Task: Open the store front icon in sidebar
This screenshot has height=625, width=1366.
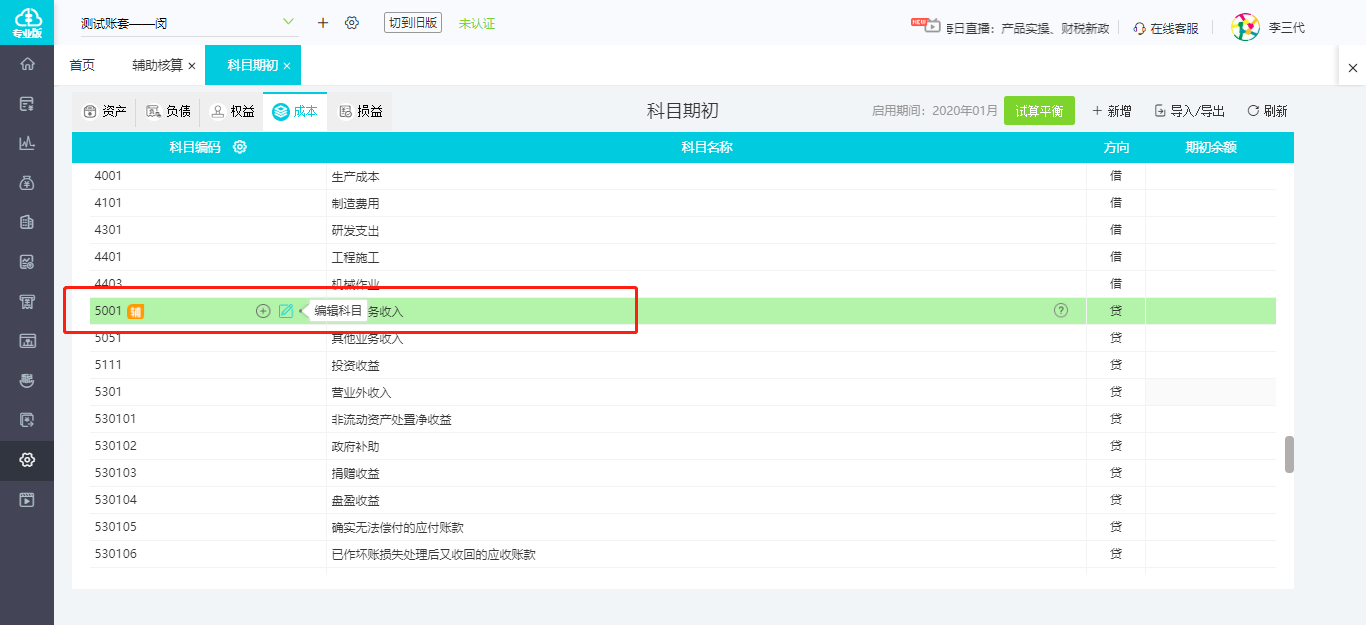Action: [x=27, y=301]
